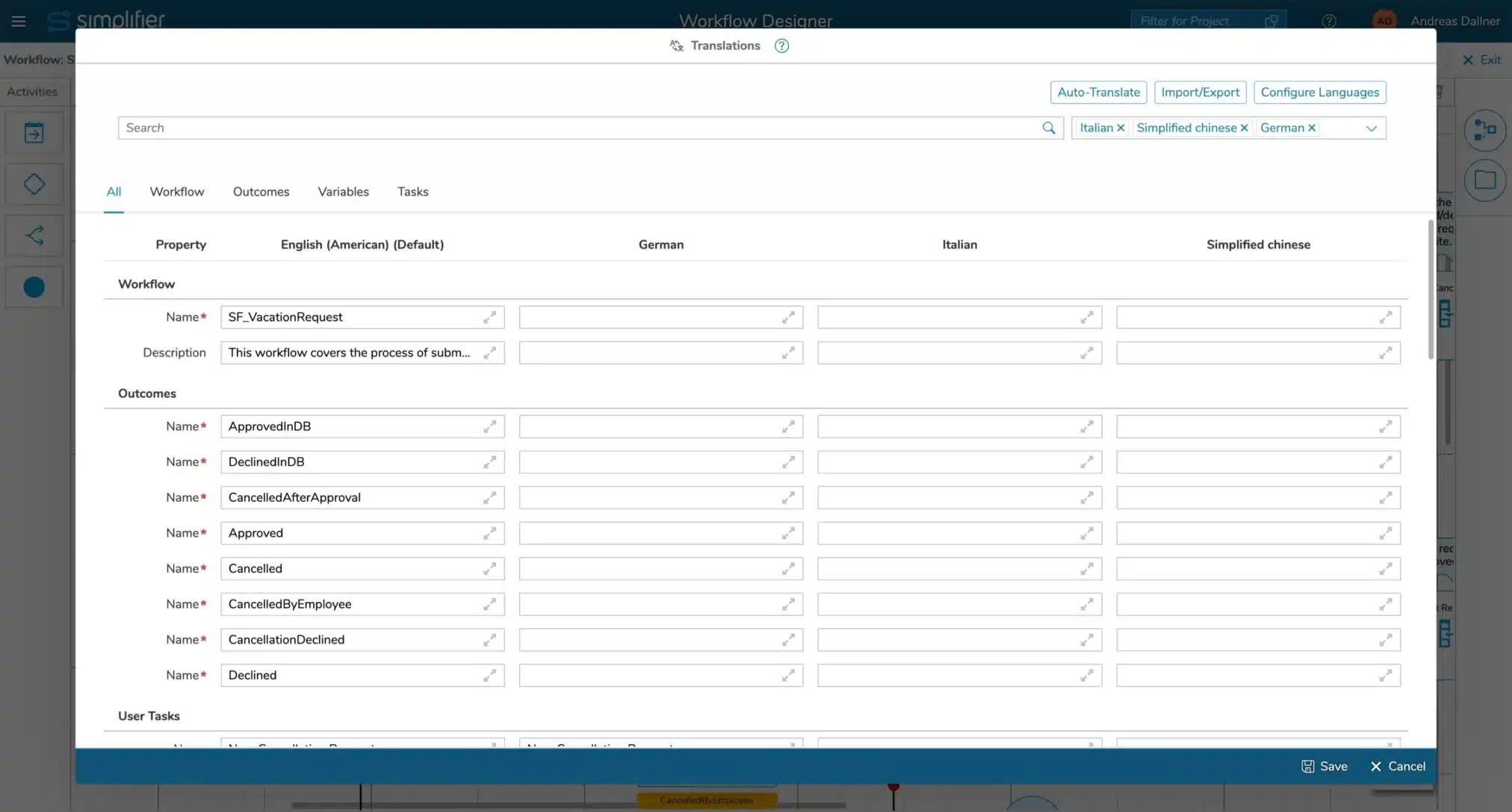Click Exit in the Workflow Designer window
This screenshot has height=812, width=1512.
pyautogui.click(x=1482, y=60)
